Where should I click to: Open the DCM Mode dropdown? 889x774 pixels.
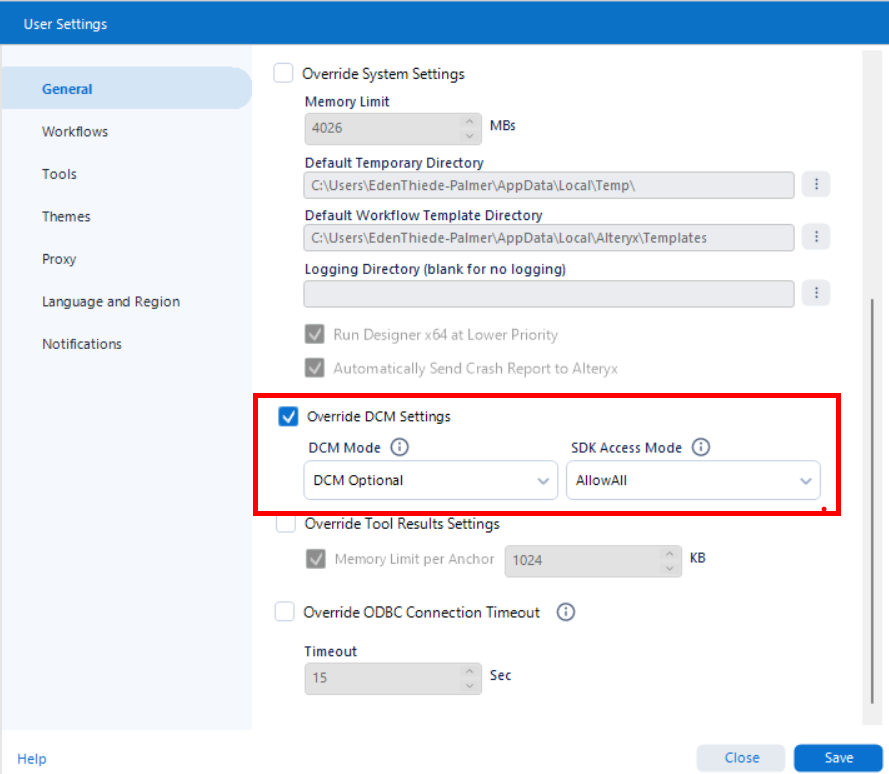431,480
